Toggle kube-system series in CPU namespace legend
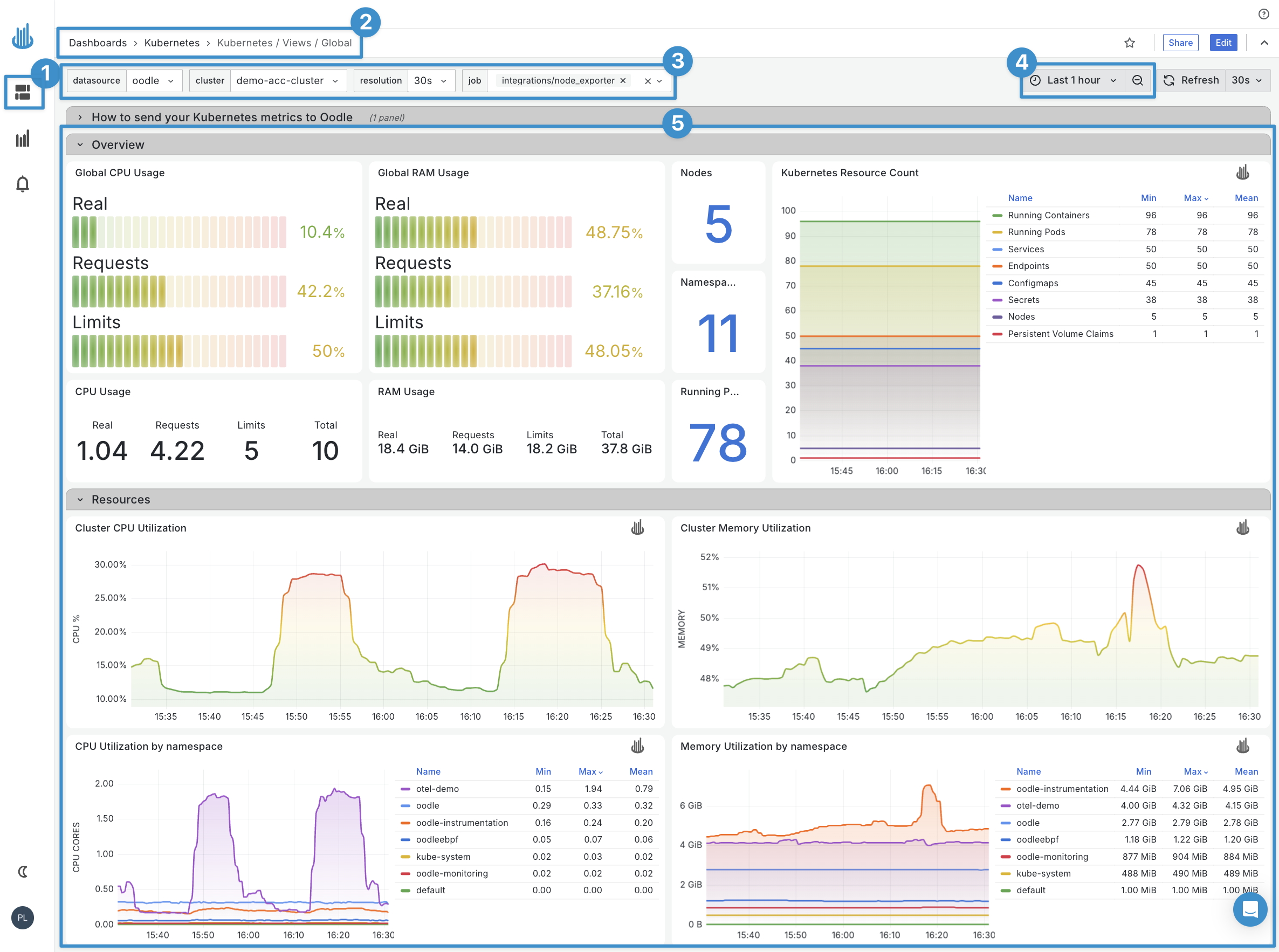Image resolution: width=1279 pixels, height=952 pixels. [x=443, y=857]
